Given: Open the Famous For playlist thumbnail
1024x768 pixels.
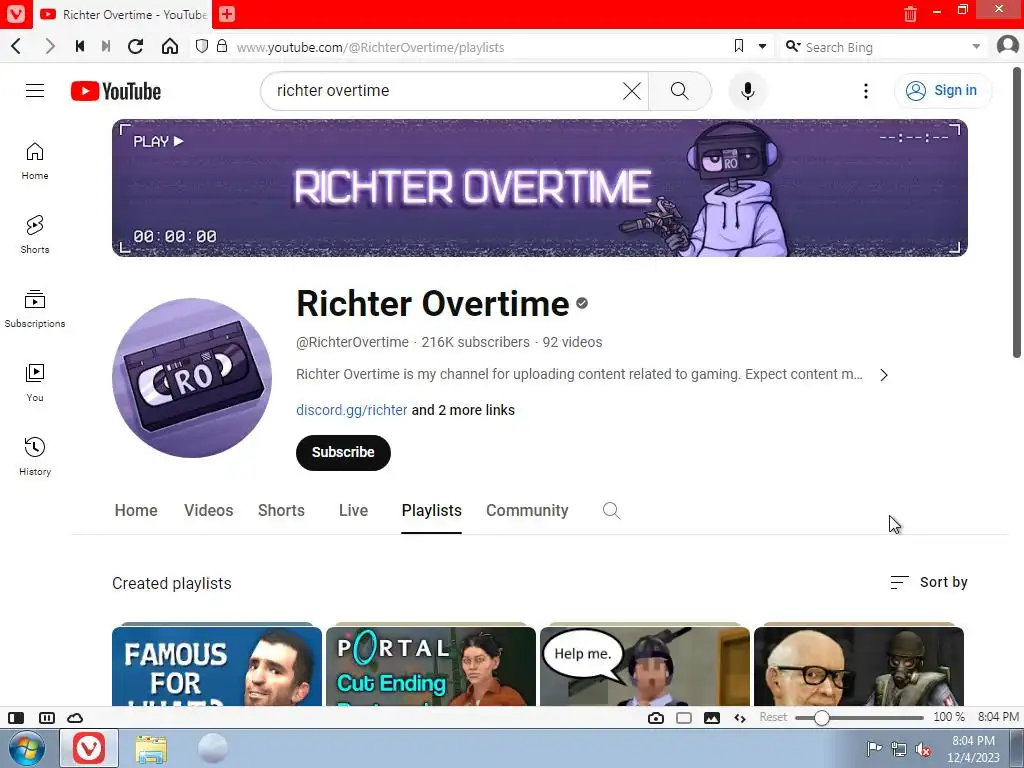Looking at the screenshot, I should 217,666.
